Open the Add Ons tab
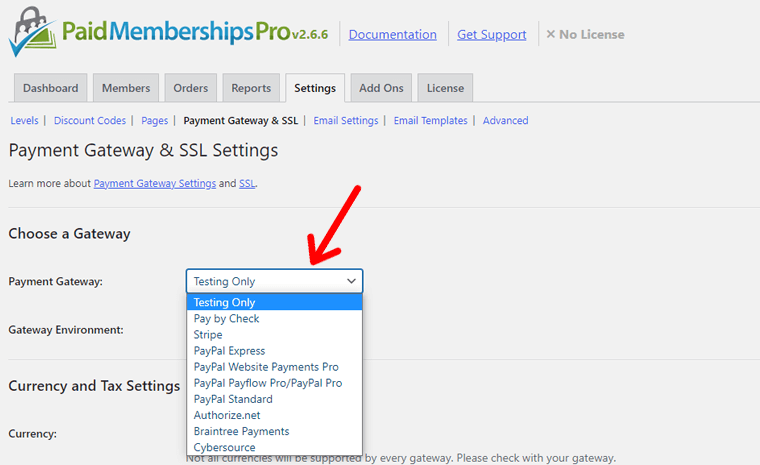Viewport: 760px width, 465px height. click(x=381, y=88)
